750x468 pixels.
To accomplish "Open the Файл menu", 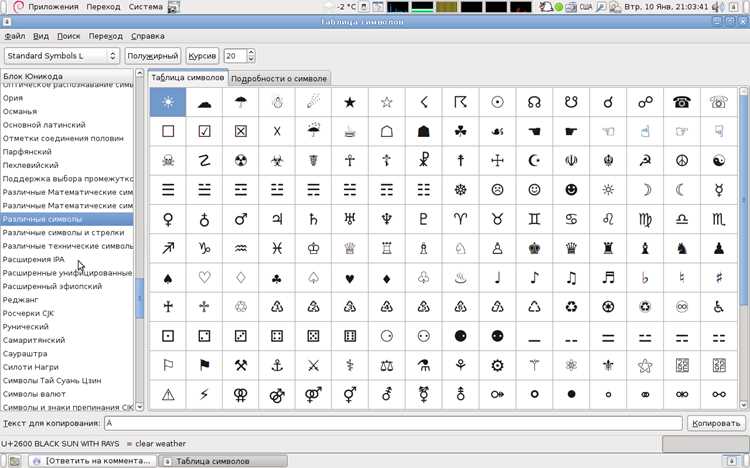I will coord(15,36).
